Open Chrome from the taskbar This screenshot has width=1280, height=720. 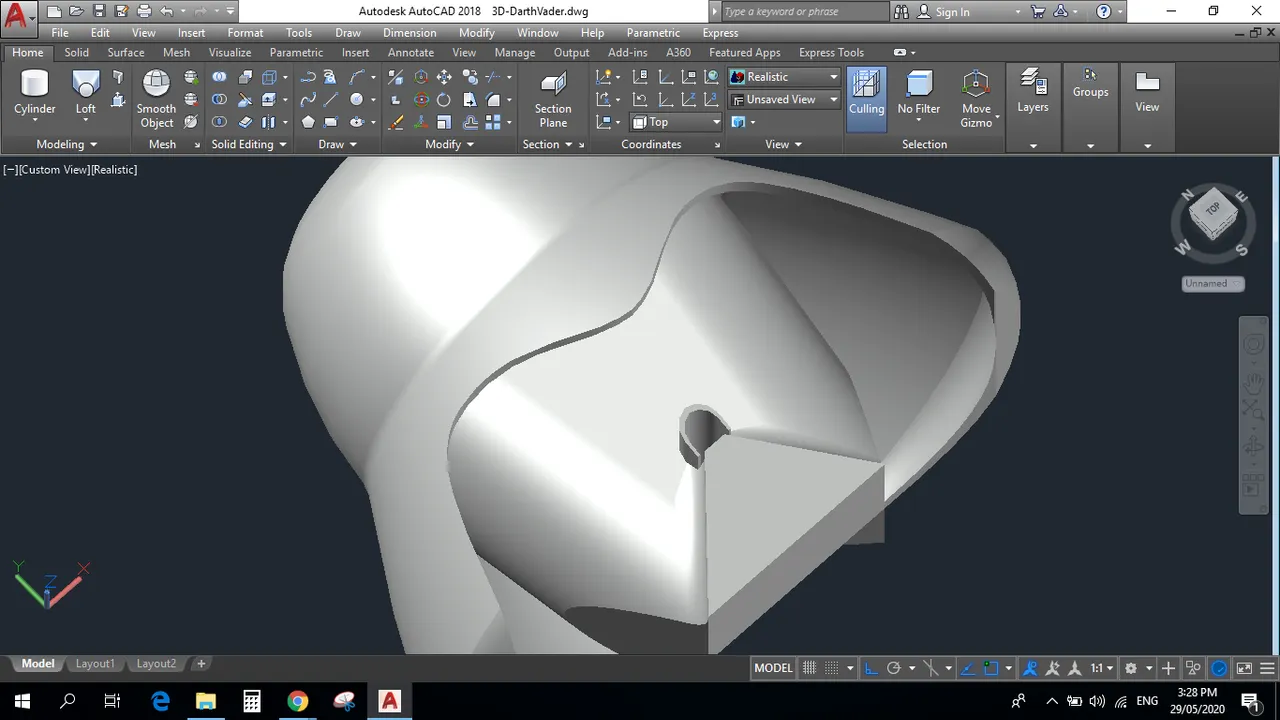(297, 701)
